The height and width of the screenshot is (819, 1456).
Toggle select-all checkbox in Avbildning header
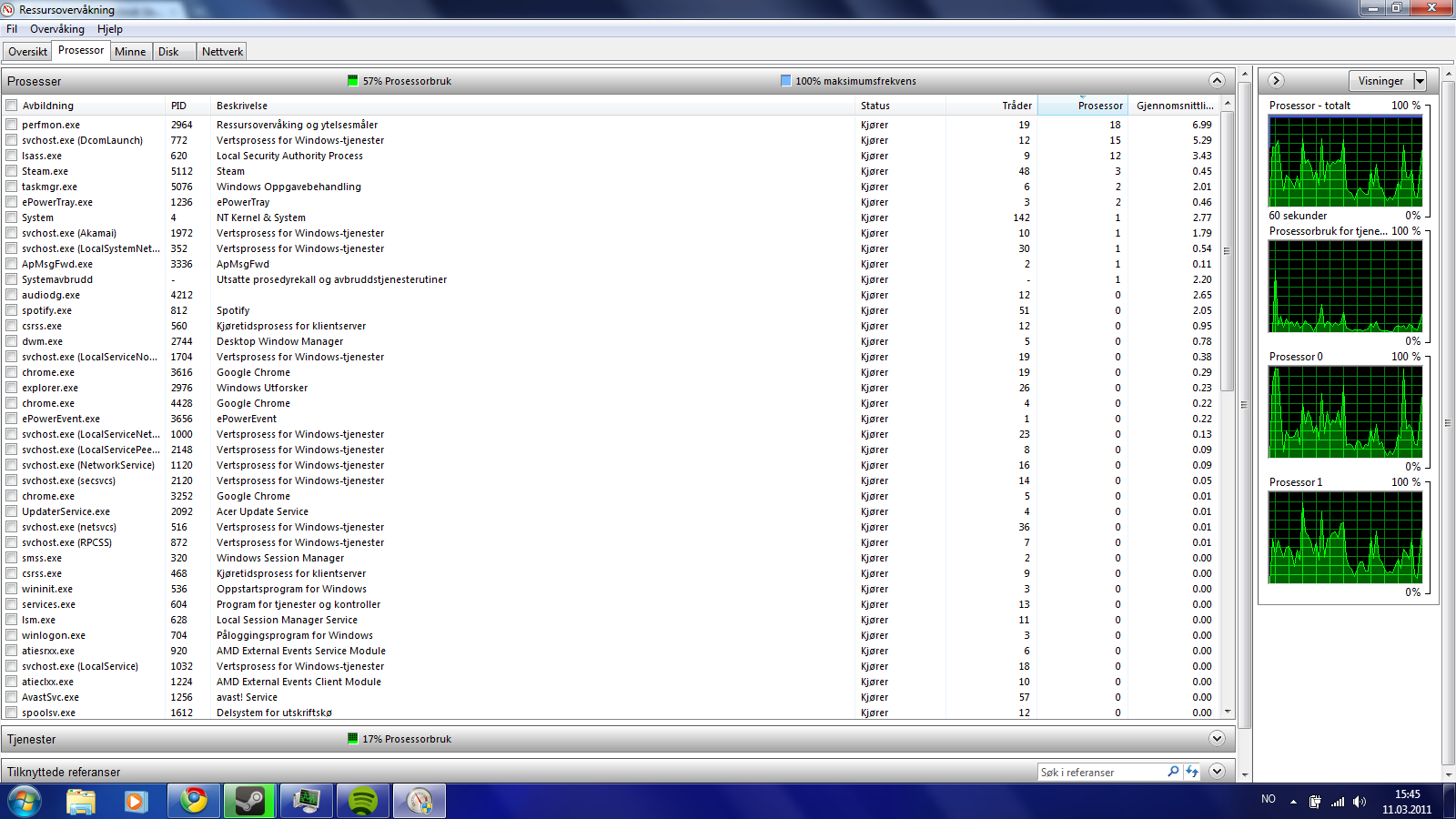pyautogui.click(x=12, y=106)
